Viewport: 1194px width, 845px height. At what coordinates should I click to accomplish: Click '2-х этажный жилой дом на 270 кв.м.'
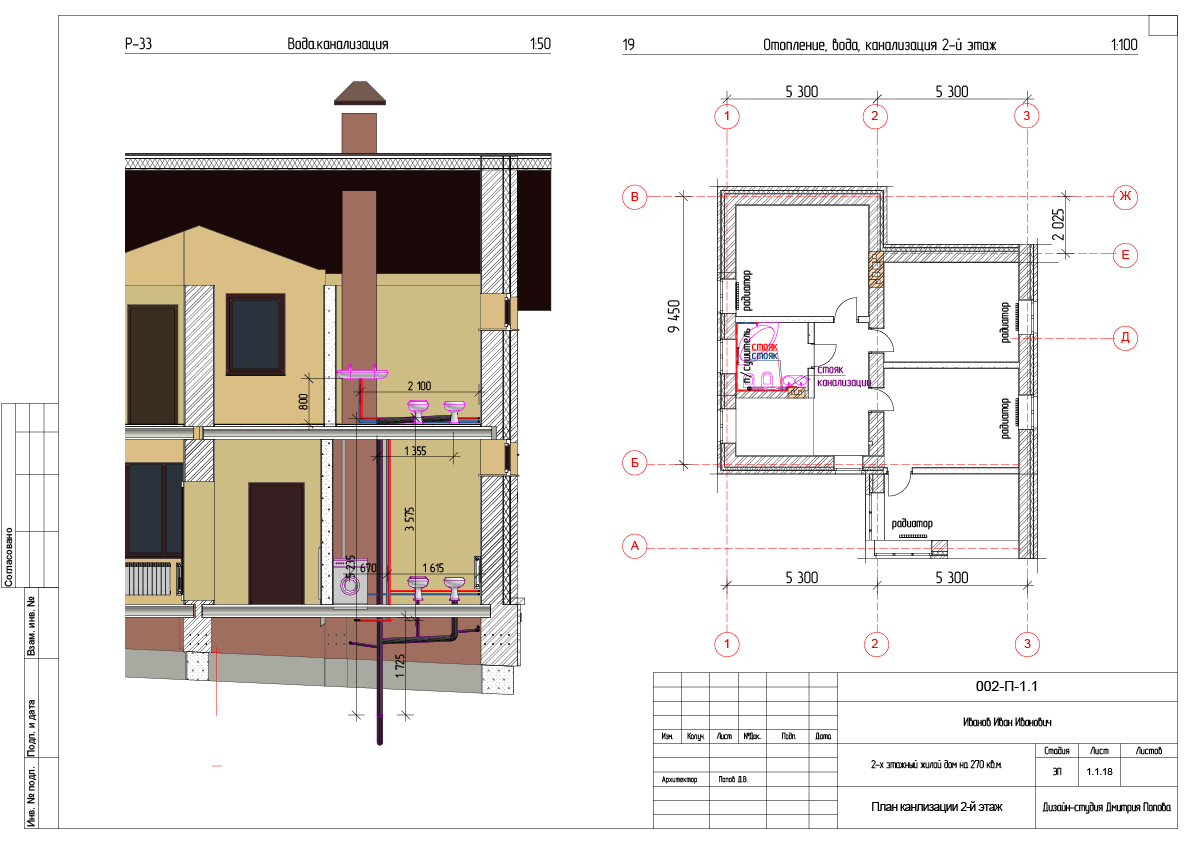[936, 764]
